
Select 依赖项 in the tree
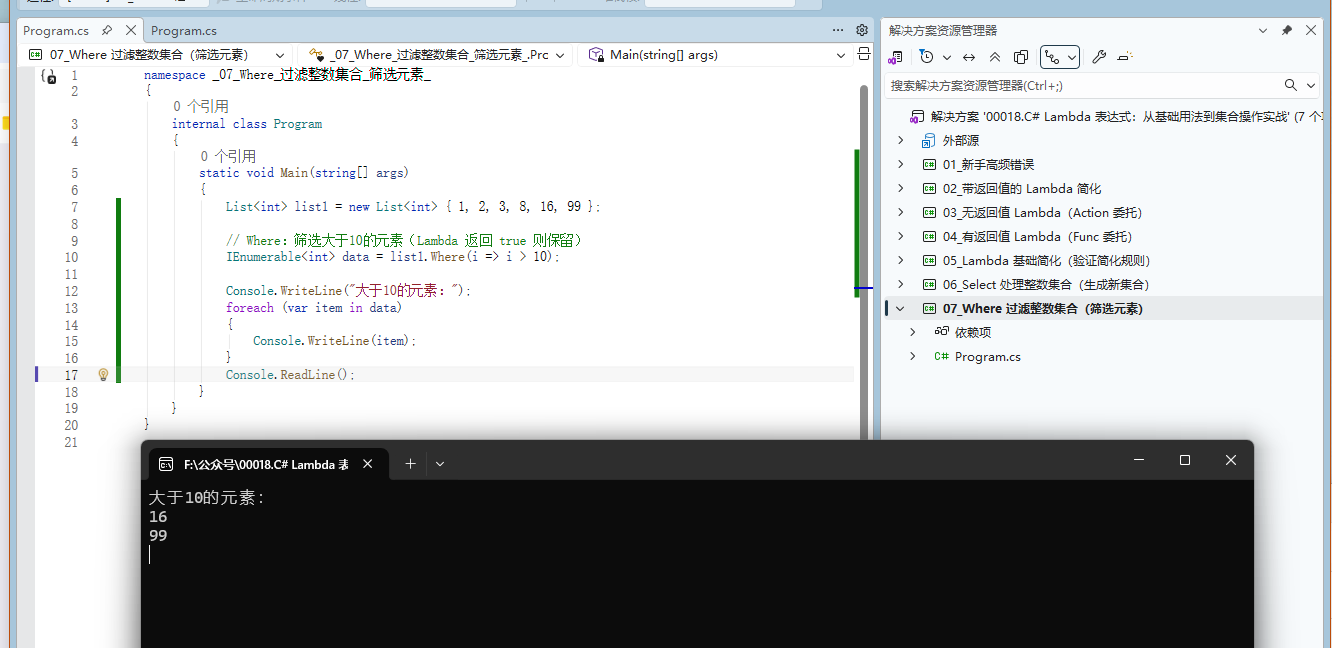972,333
